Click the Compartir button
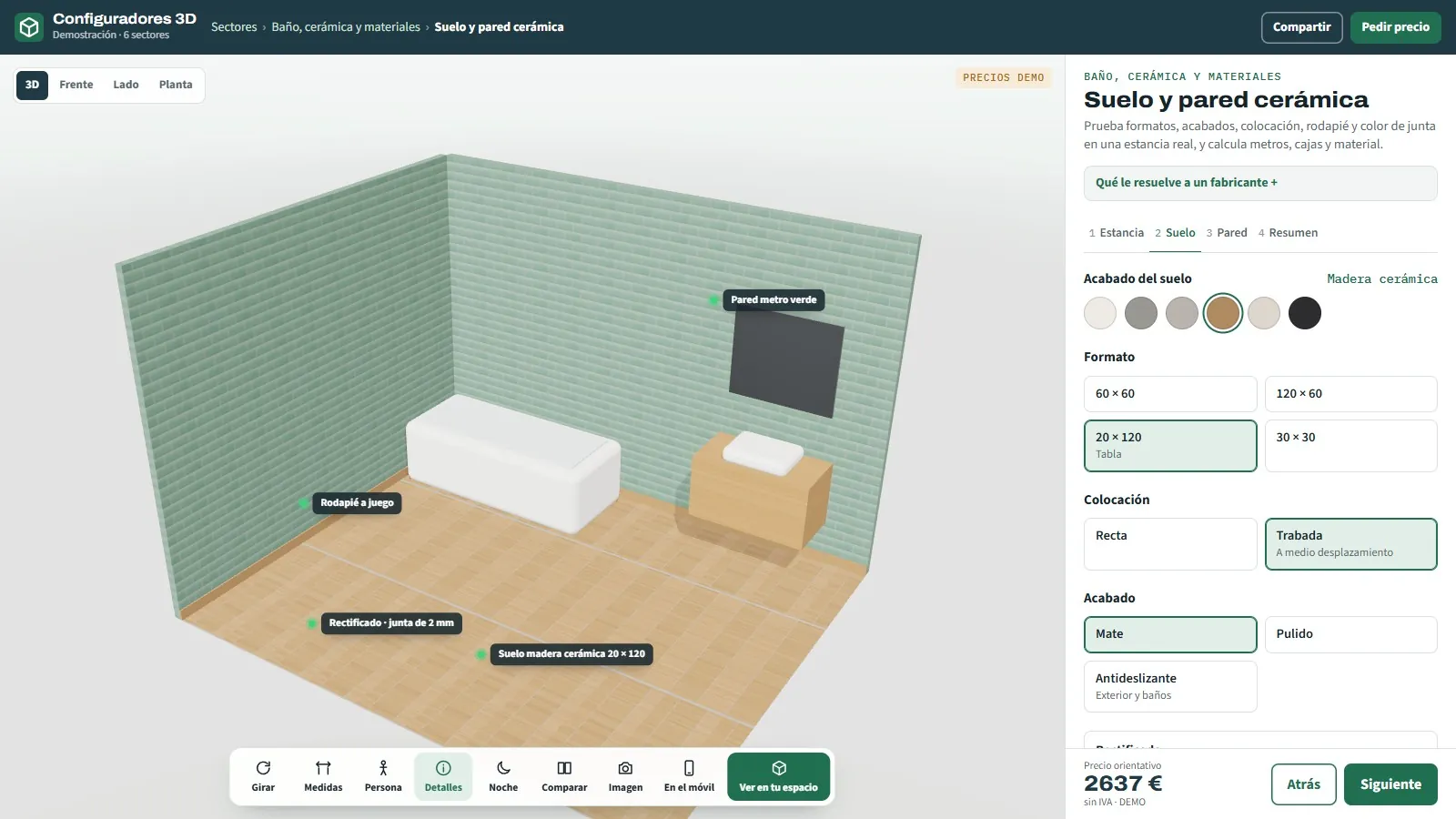Image resolution: width=1456 pixels, height=819 pixels. pos(1301,27)
